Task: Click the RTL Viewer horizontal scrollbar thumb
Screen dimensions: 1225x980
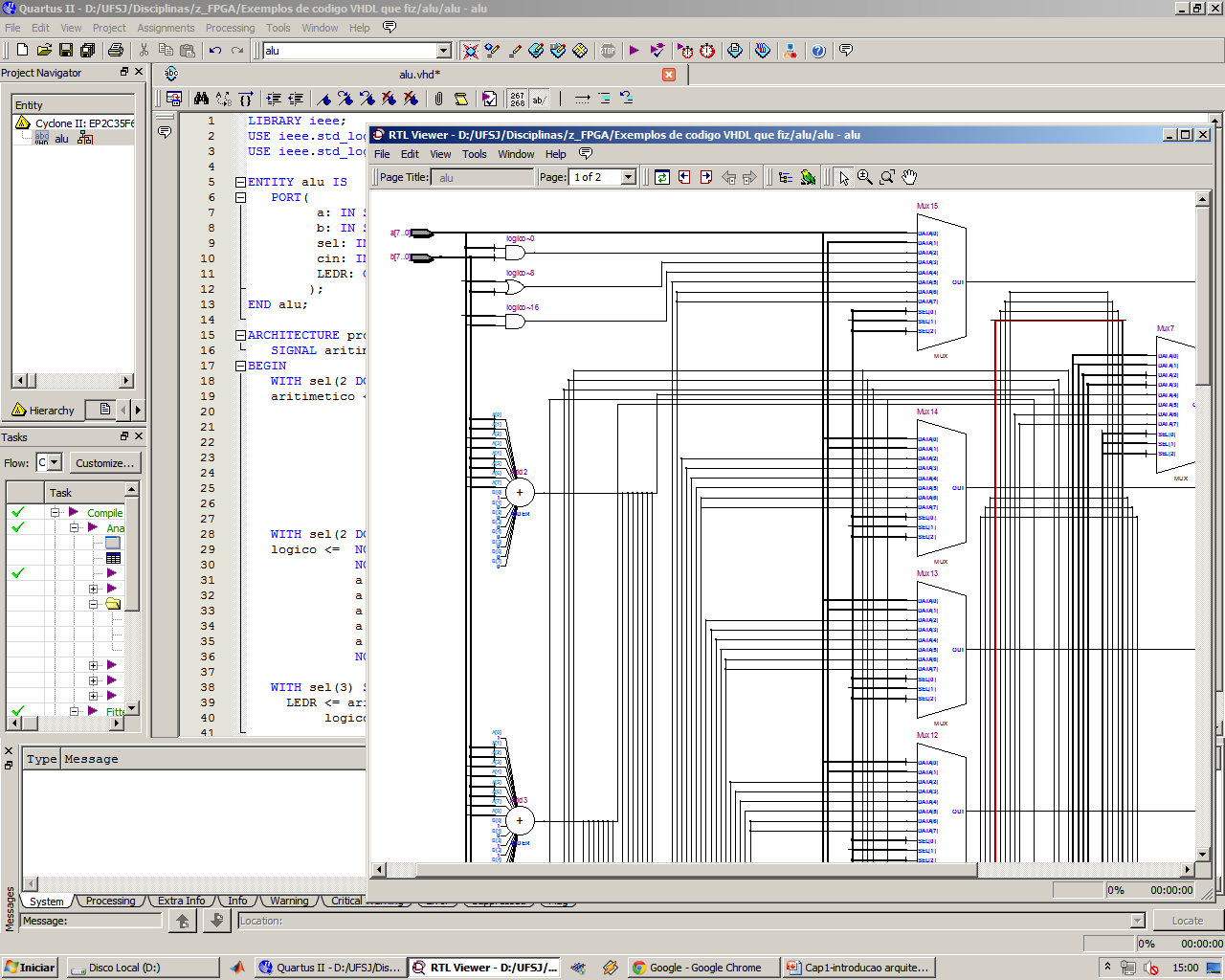Action: (x=696, y=870)
